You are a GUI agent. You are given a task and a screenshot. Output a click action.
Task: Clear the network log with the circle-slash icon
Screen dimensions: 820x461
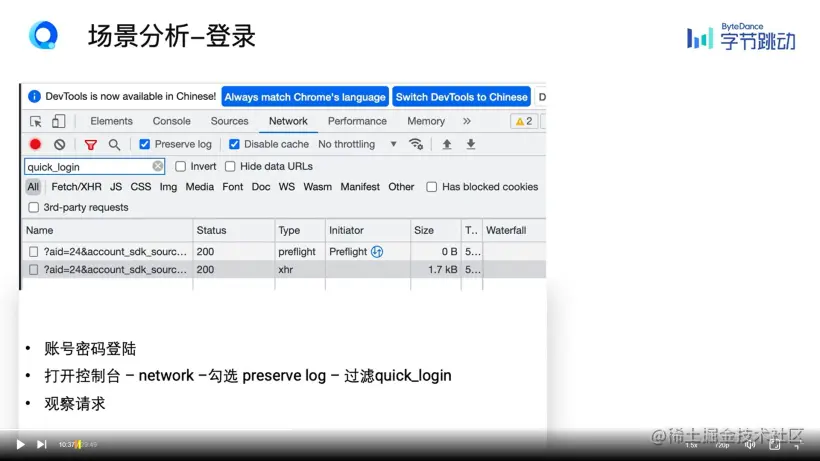pos(60,144)
